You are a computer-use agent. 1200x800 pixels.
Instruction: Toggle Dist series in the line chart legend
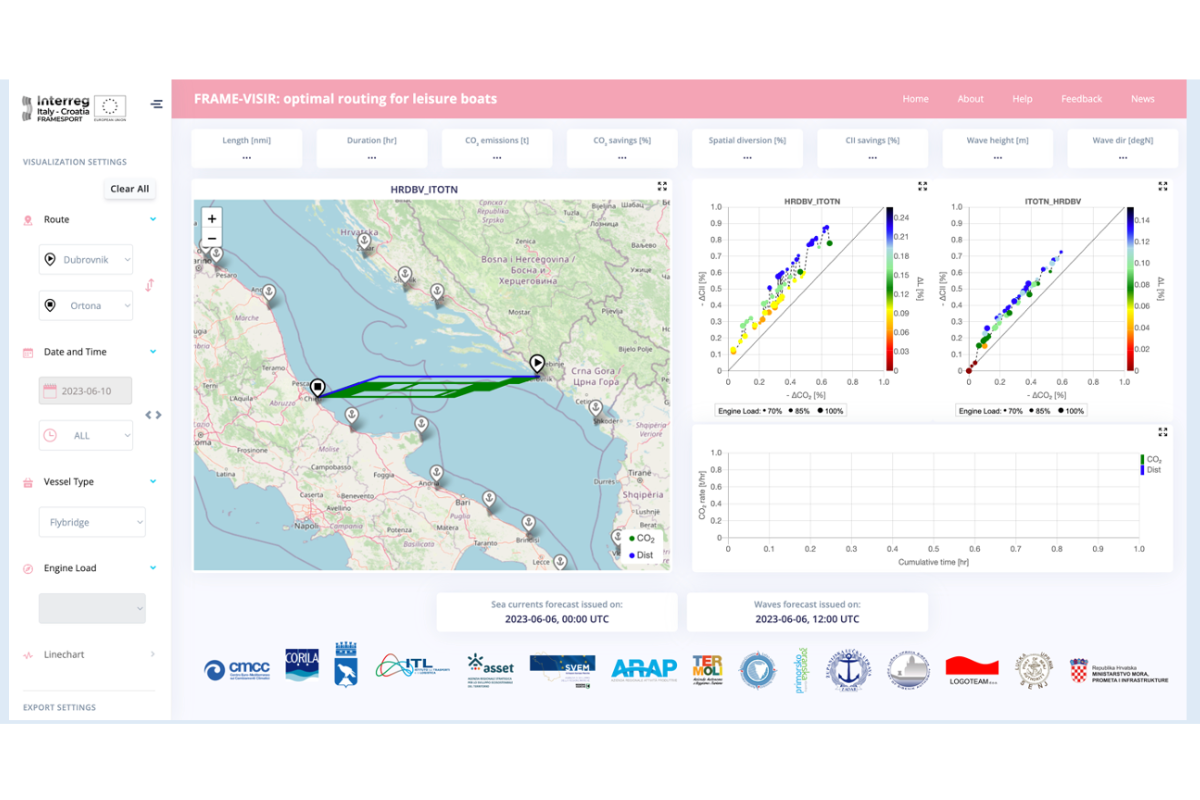(1152, 469)
